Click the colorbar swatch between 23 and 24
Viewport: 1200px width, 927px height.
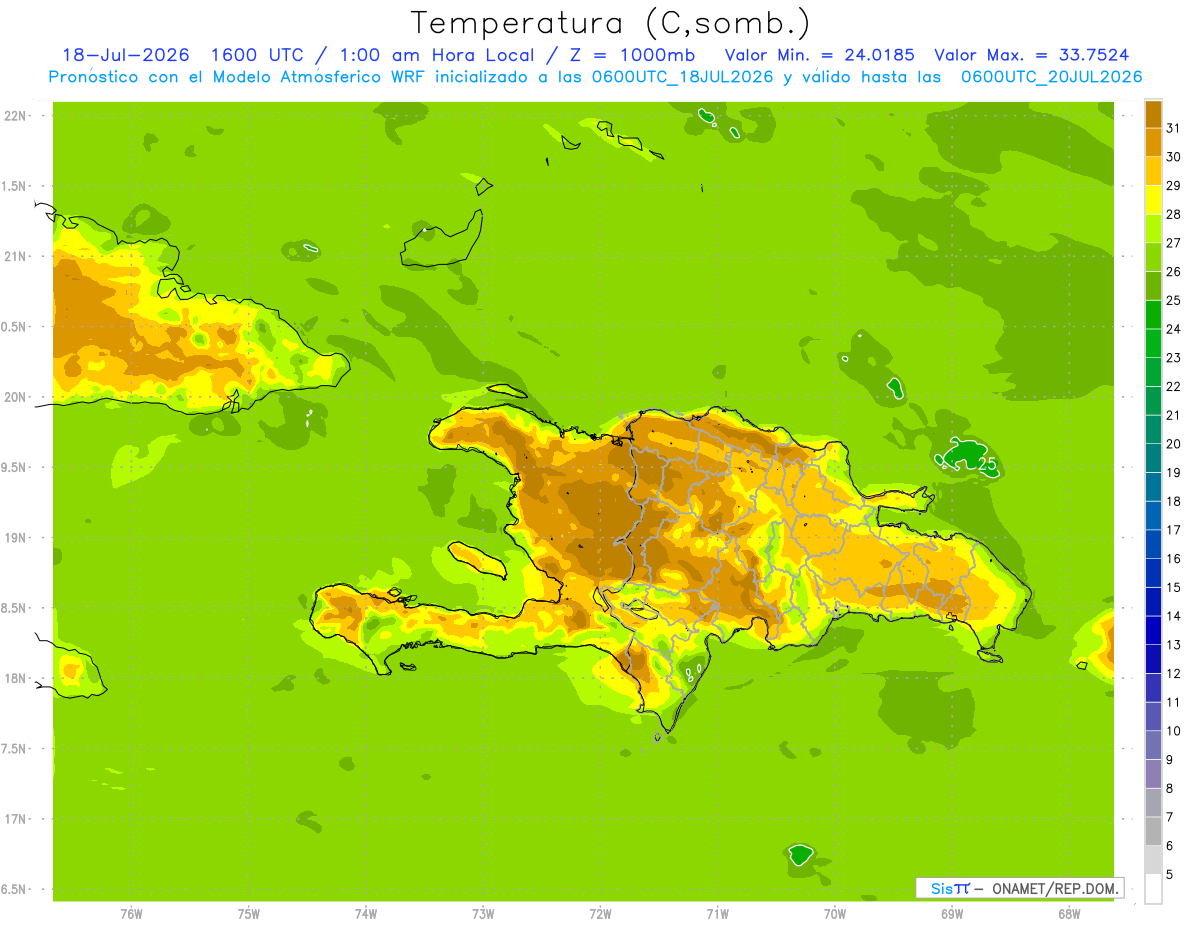1153,343
